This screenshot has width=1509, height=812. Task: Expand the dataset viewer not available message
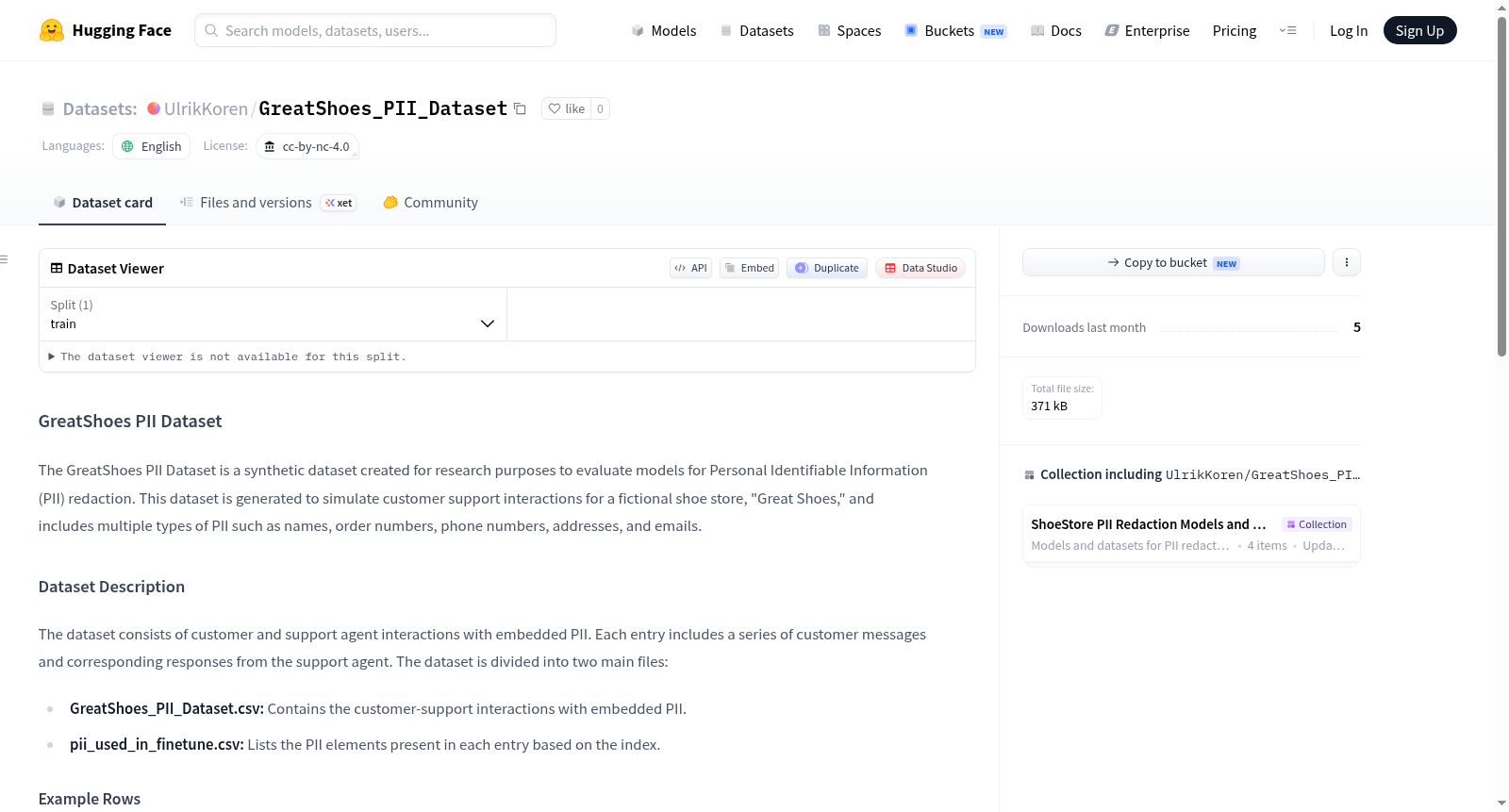pos(227,356)
